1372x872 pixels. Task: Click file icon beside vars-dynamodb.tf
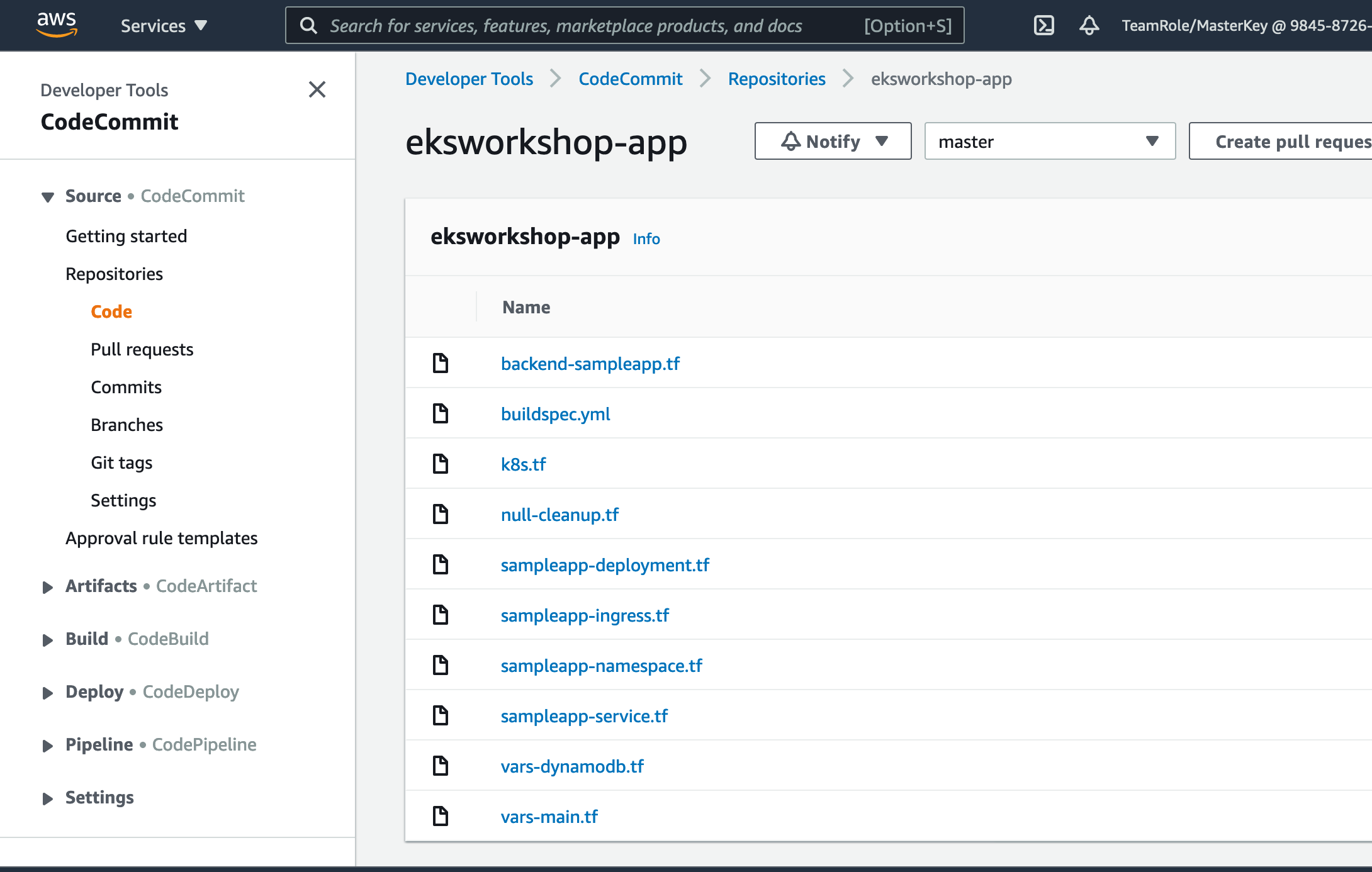click(441, 766)
